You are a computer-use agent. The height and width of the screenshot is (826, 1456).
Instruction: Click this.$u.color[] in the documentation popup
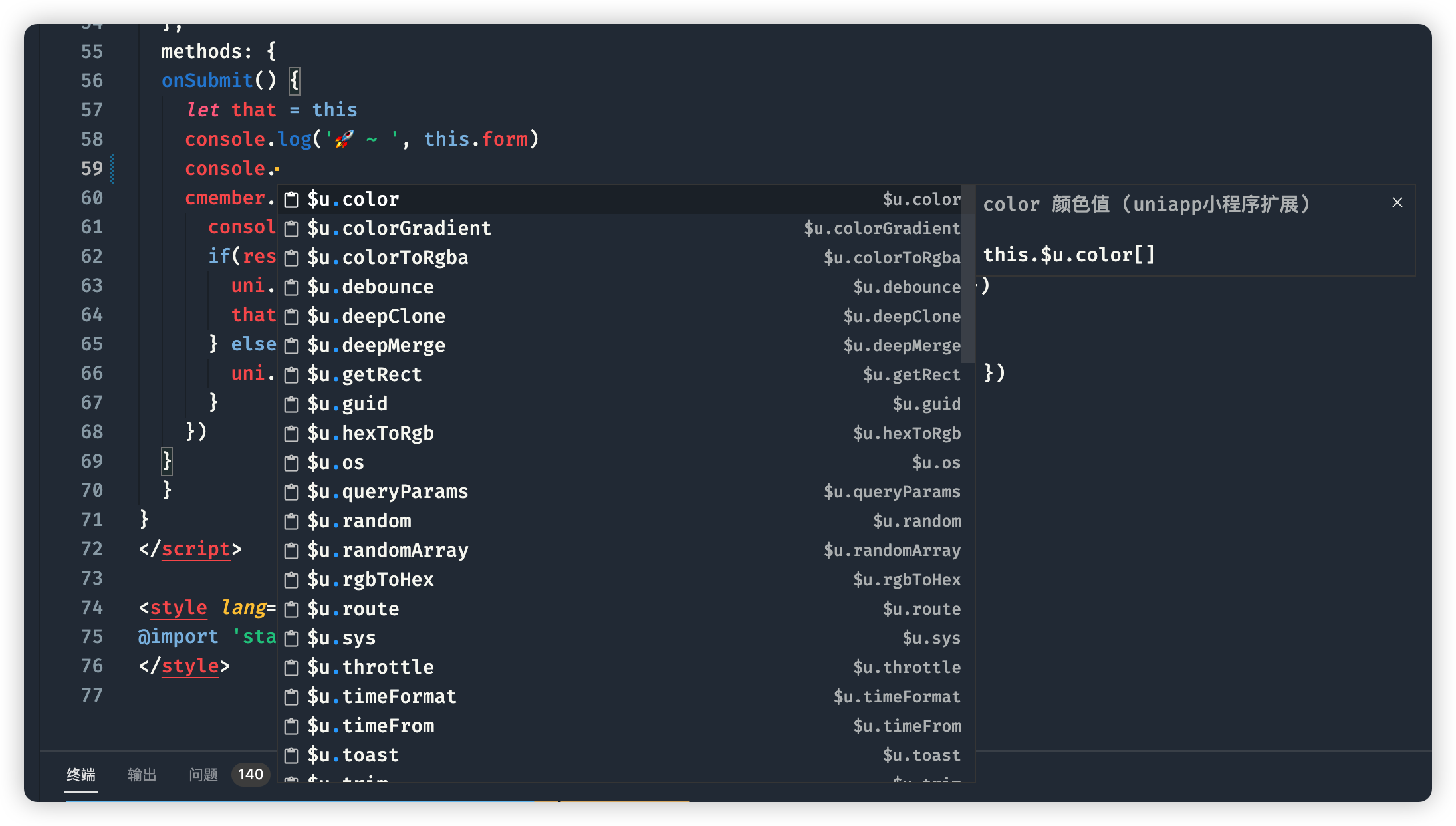point(1069,254)
